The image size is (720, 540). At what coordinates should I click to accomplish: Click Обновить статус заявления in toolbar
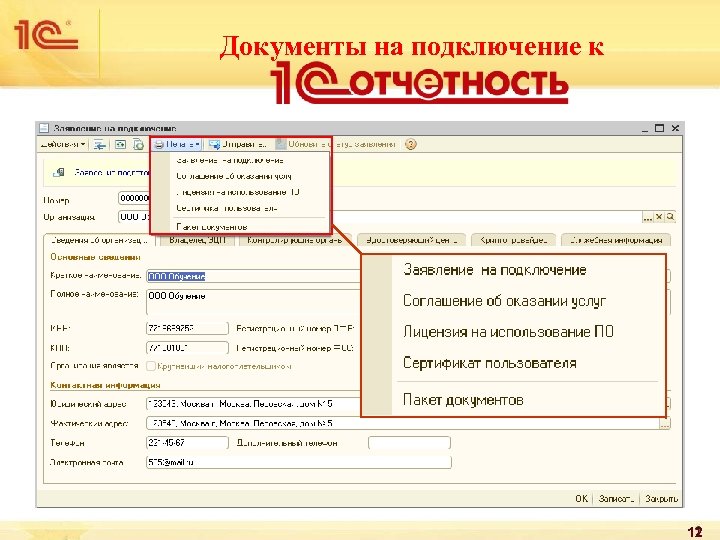[336, 145]
